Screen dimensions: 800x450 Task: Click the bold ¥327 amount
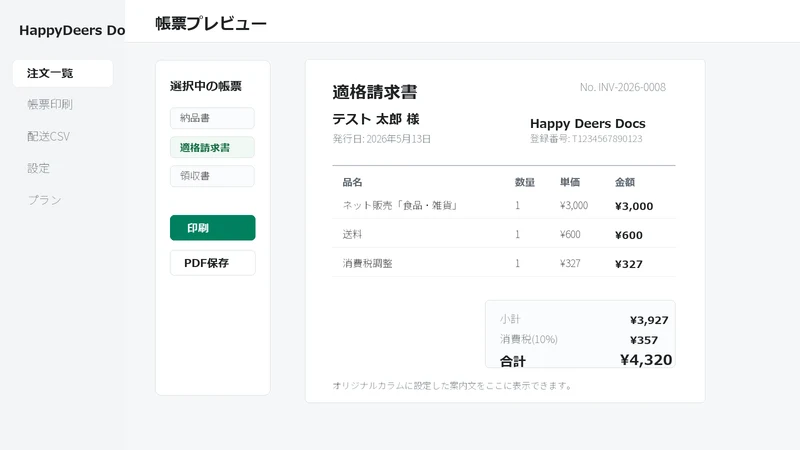tap(629, 264)
